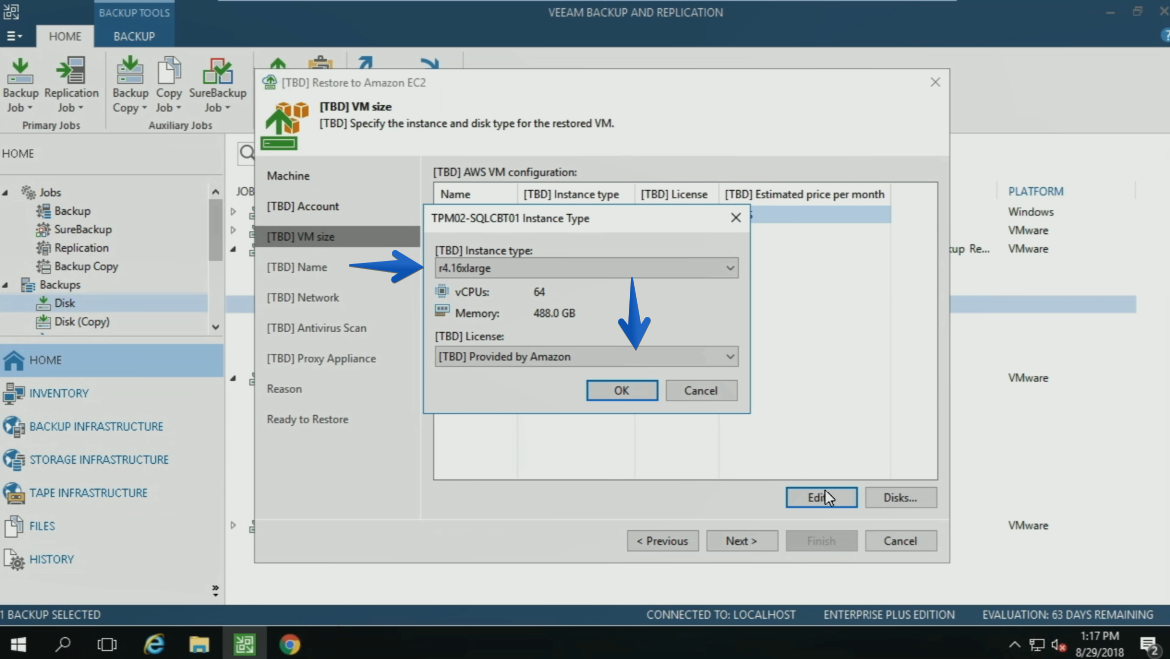Viewport: 1170px width, 659px height.
Task: Select Replication in the tree
Action: tap(81, 248)
